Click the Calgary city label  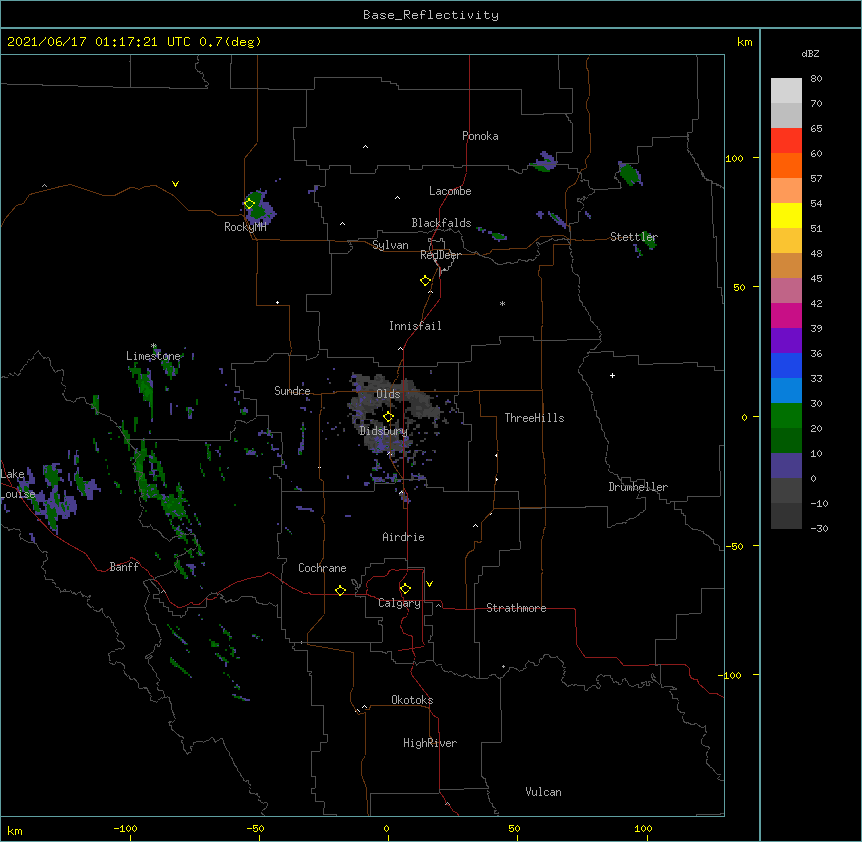pyautogui.click(x=399, y=603)
